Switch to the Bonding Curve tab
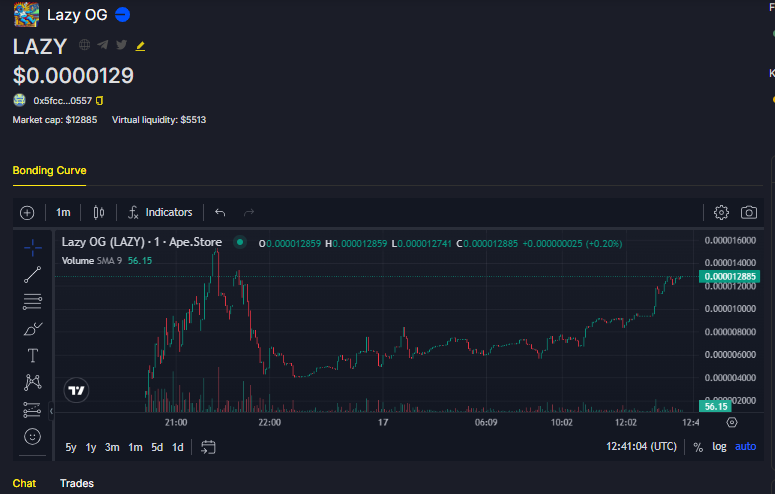Screen dimensions: 775x494 (x=49, y=171)
